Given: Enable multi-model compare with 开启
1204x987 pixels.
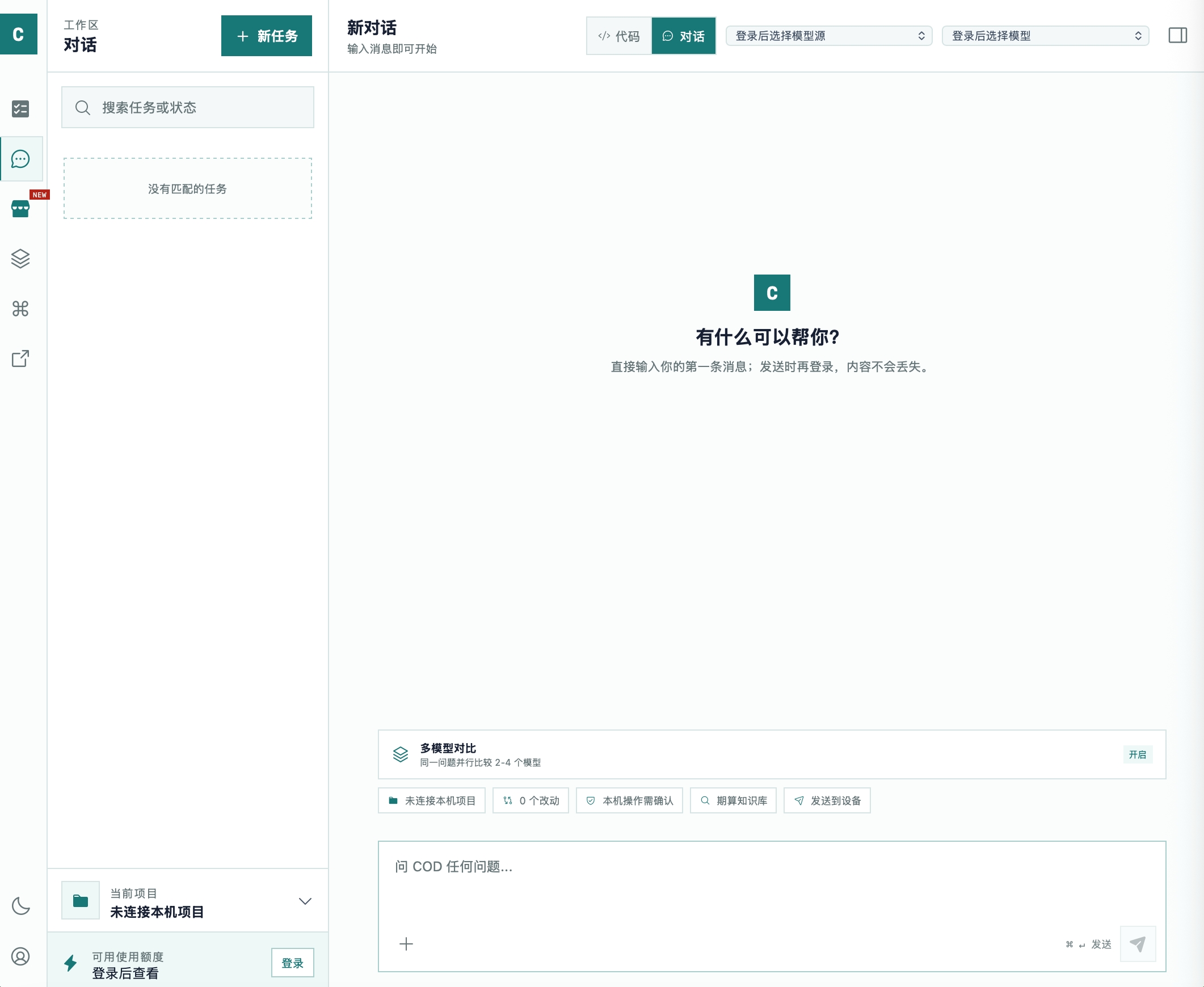Looking at the screenshot, I should coord(1138,754).
